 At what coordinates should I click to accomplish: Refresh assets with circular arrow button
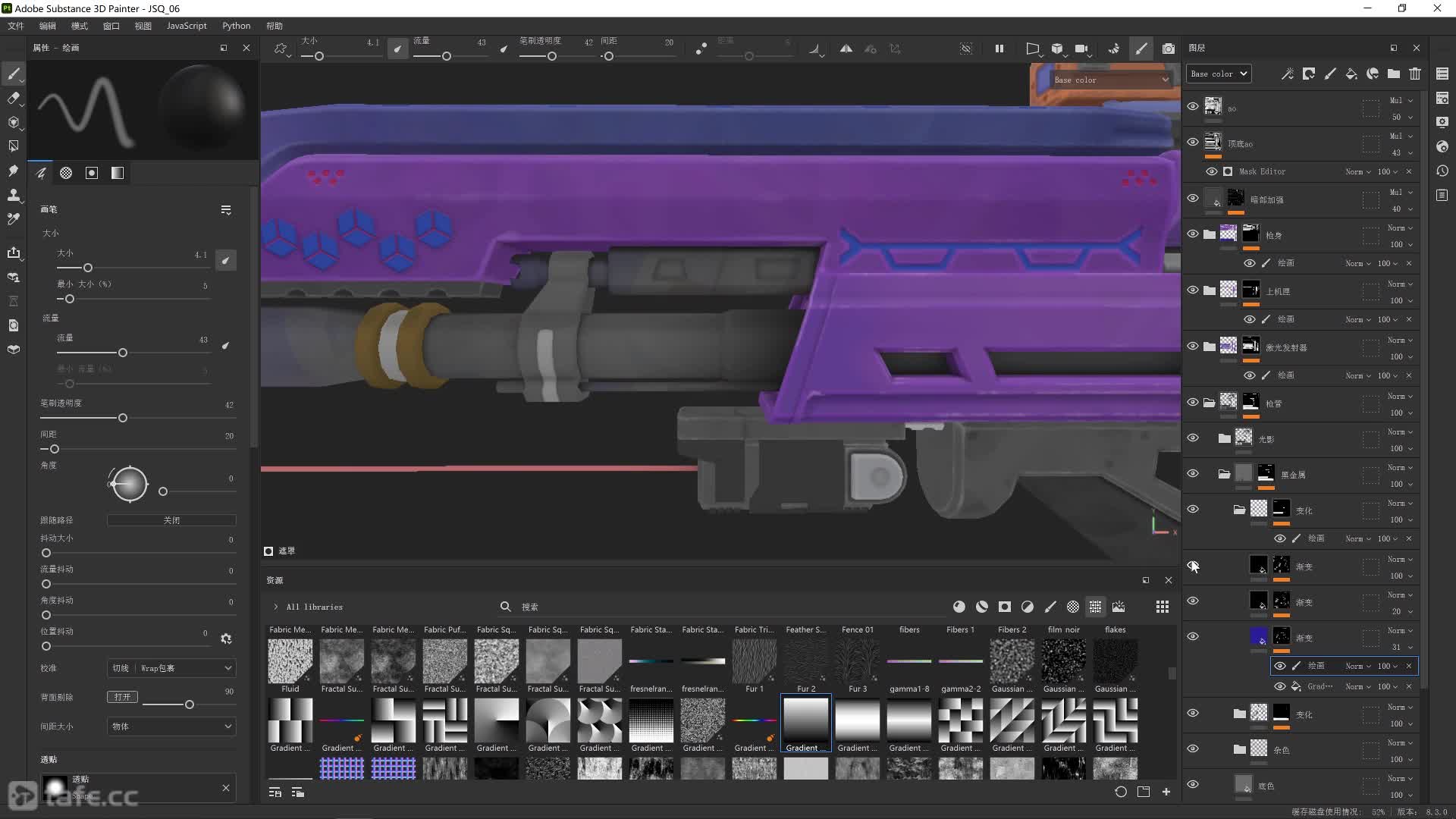[1121, 792]
